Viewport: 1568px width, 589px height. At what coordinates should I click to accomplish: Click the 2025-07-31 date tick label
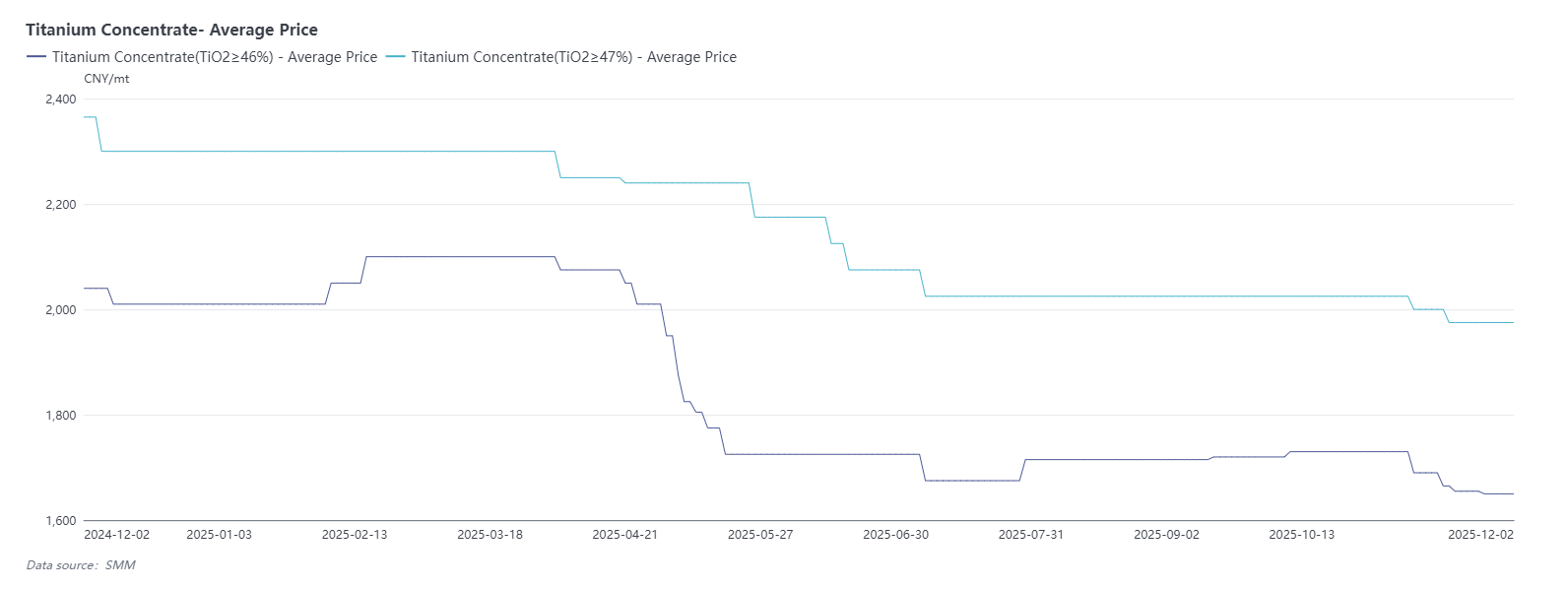[x=1031, y=535]
